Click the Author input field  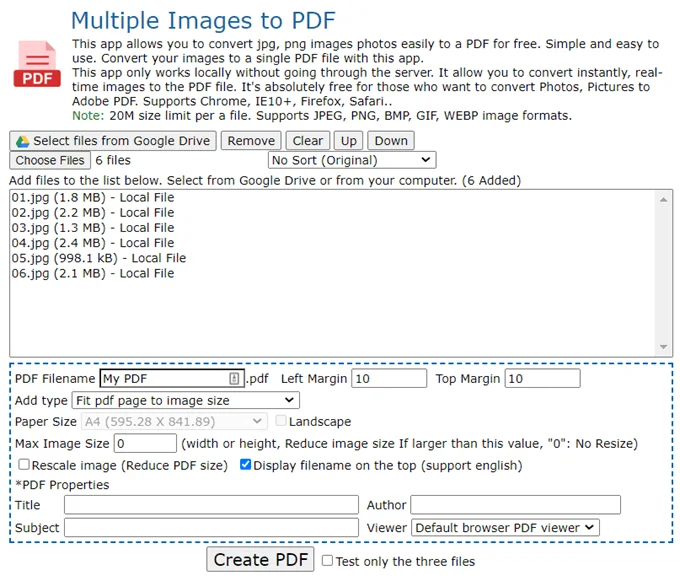(516, 505)
